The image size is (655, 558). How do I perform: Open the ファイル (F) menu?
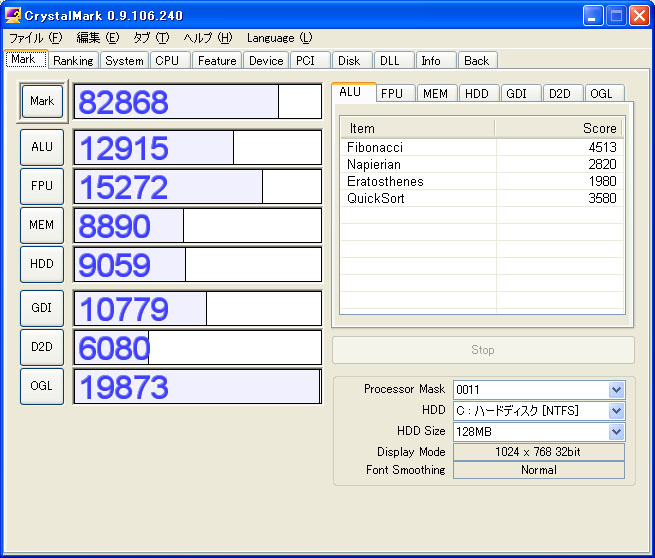pyautogui.click(x=36, y=38)
